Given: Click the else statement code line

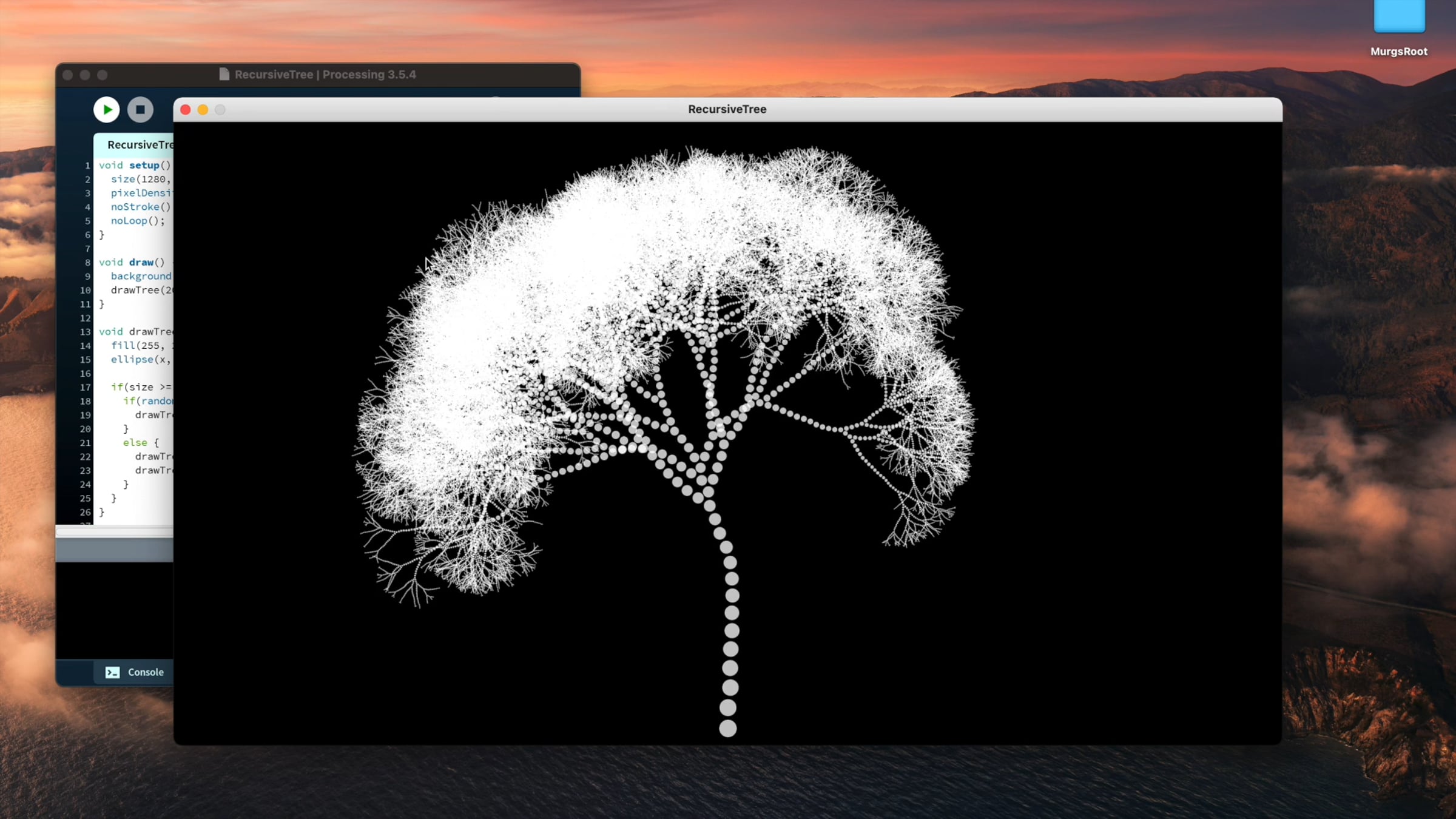Looking at the screenshot, I should coord(141,443).
